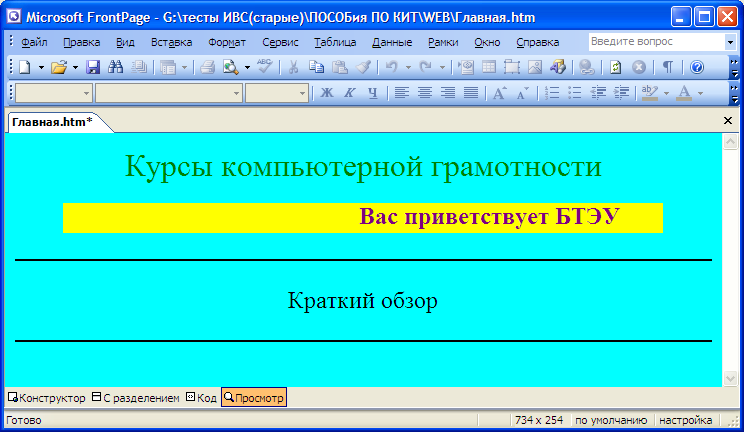Open the Drawing toolbar icon

coord(558,67)
